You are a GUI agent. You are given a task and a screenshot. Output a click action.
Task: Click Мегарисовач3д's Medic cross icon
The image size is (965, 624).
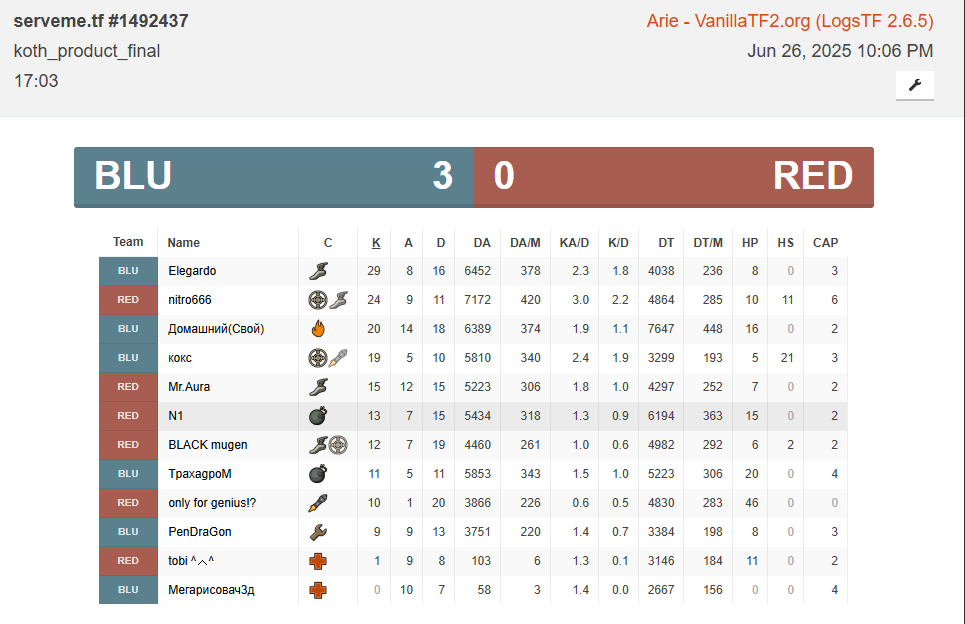[318, 590]
